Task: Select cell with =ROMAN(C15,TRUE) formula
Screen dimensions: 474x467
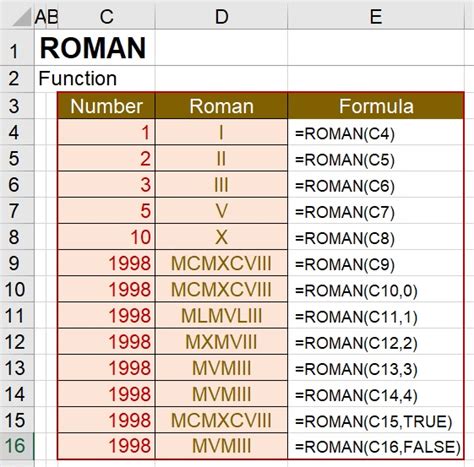Action: (376, 420)
